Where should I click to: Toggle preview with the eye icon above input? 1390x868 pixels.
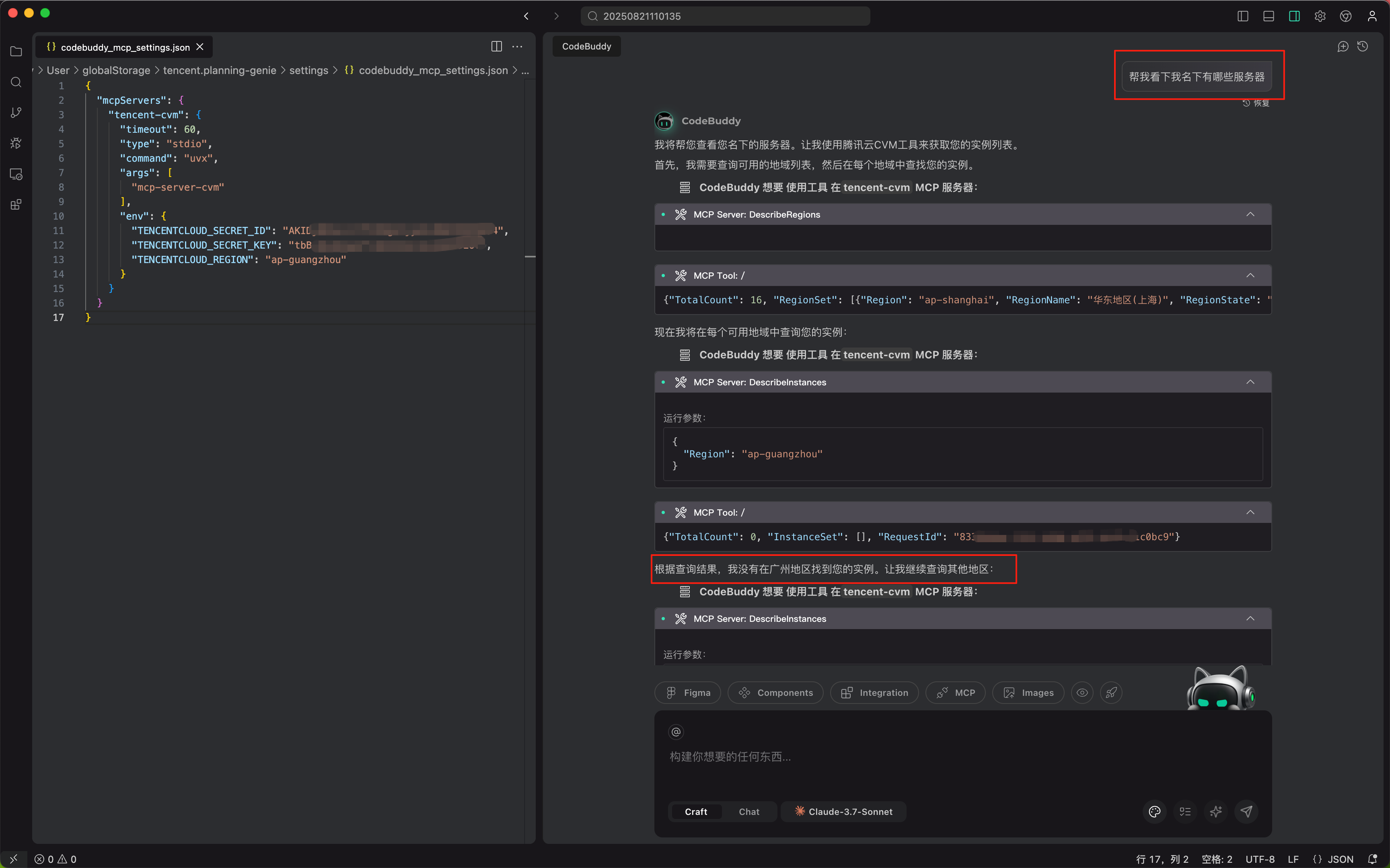point(1082,692)
